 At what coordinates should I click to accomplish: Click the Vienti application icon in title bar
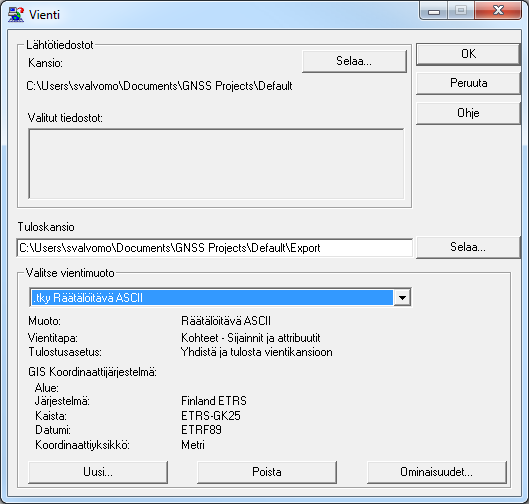click(16, 15)
